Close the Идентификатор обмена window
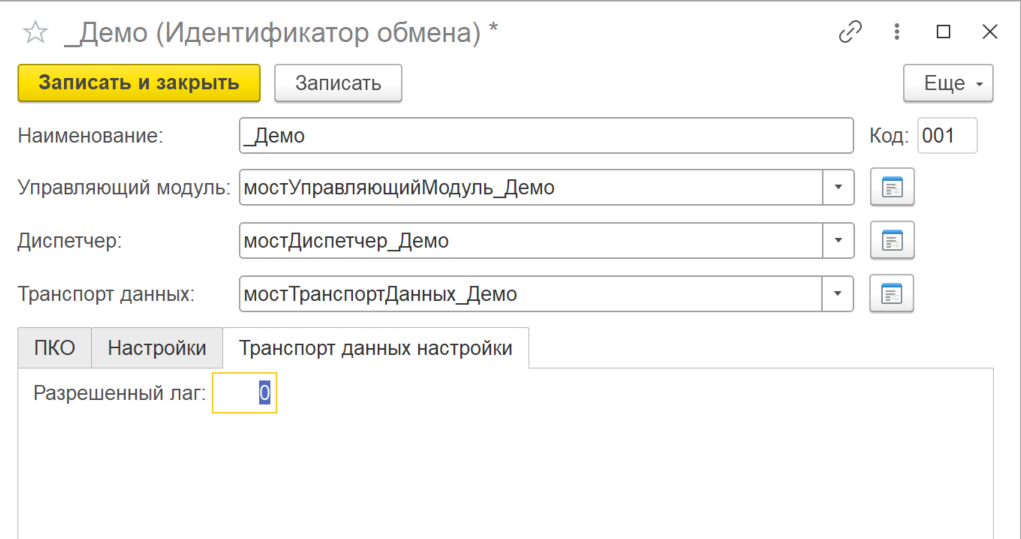This screenshot has height=539, width=1021. (989, 32)
